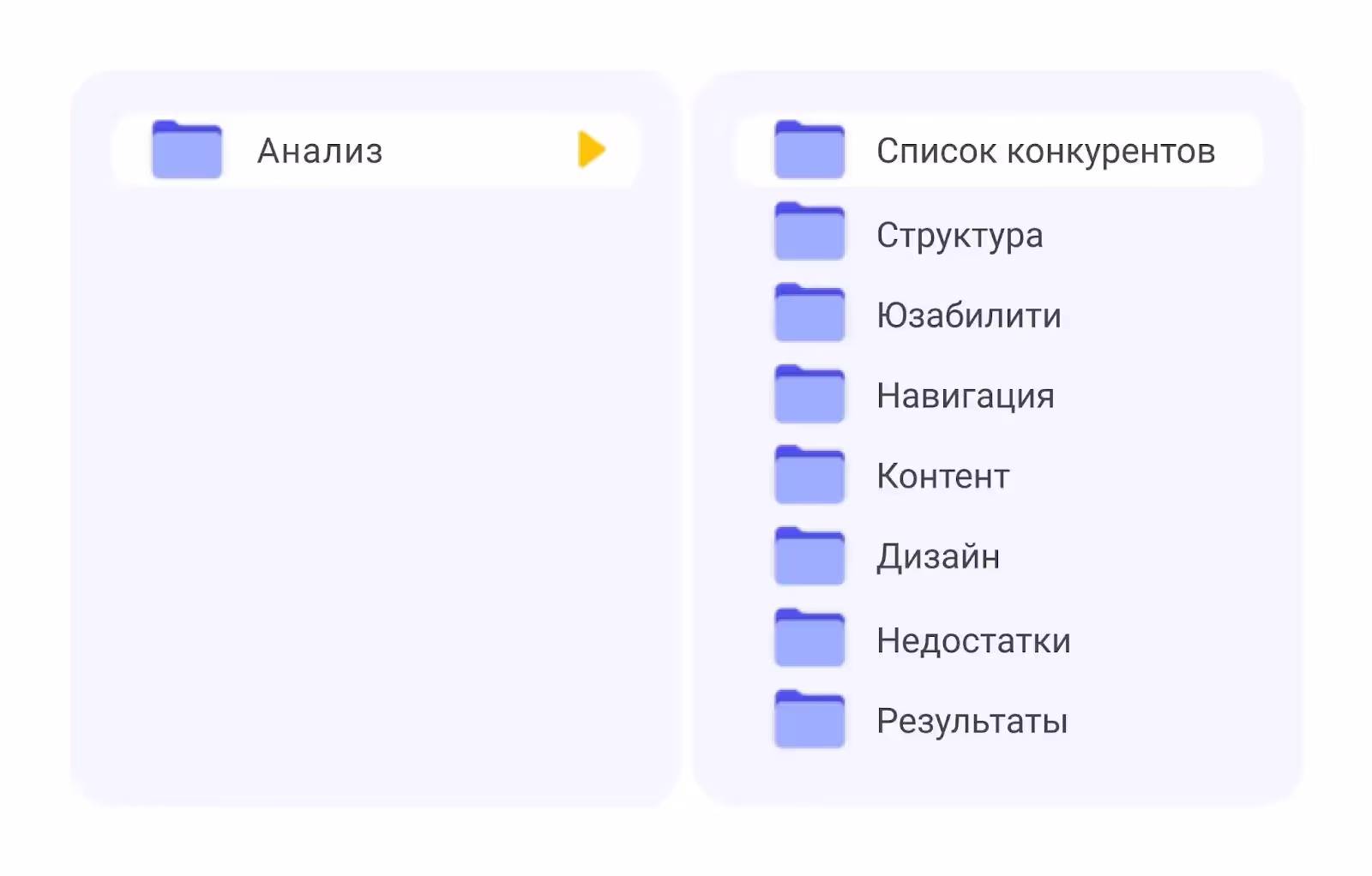Open Юзабилити by its text label
This screenshot has width=1372, height=876.
click(968, 315)
